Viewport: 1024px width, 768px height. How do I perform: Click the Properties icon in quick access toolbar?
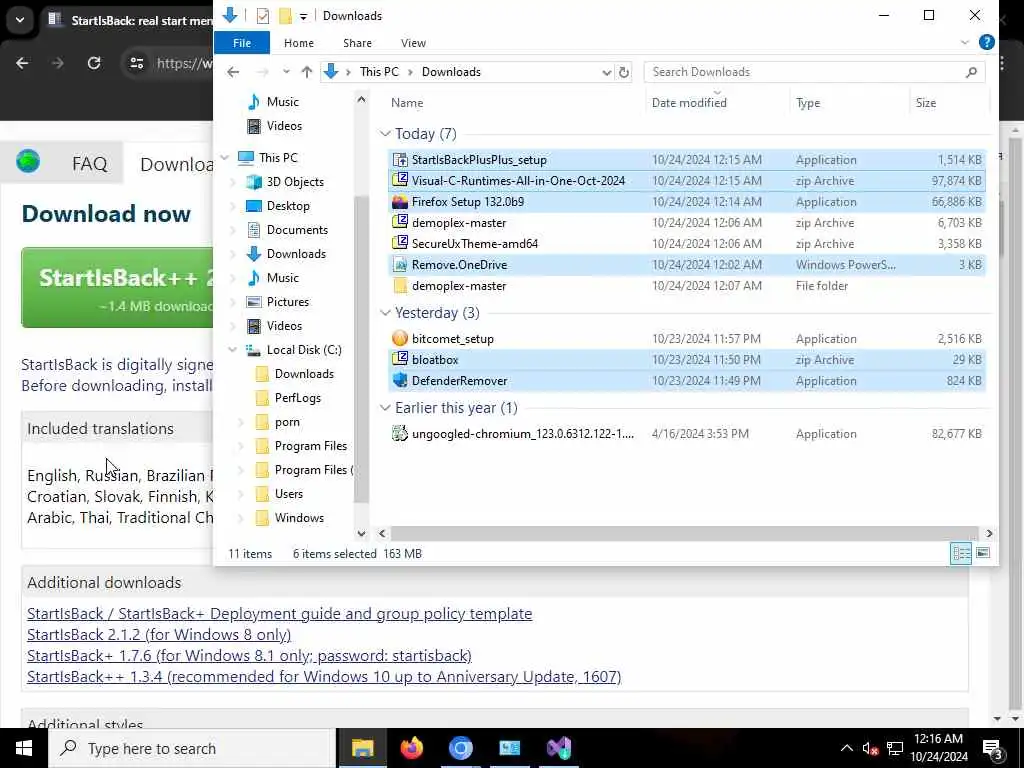tap(263, 16)
